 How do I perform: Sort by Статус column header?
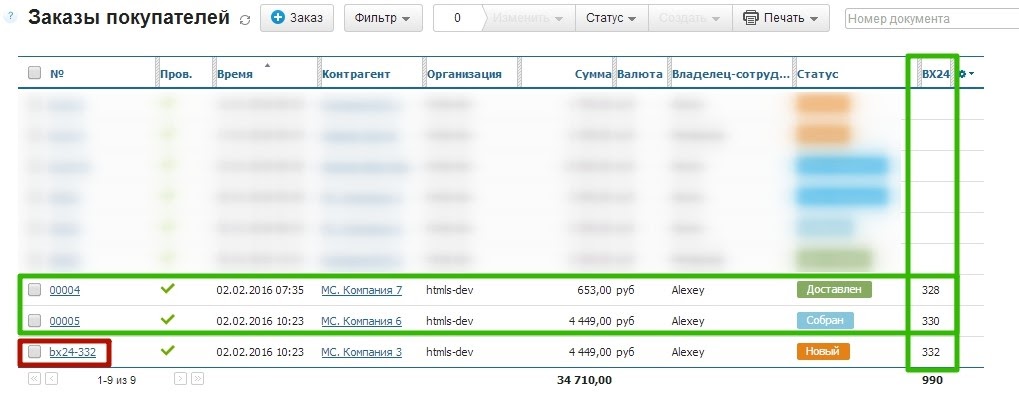click(x=818, y=74)
